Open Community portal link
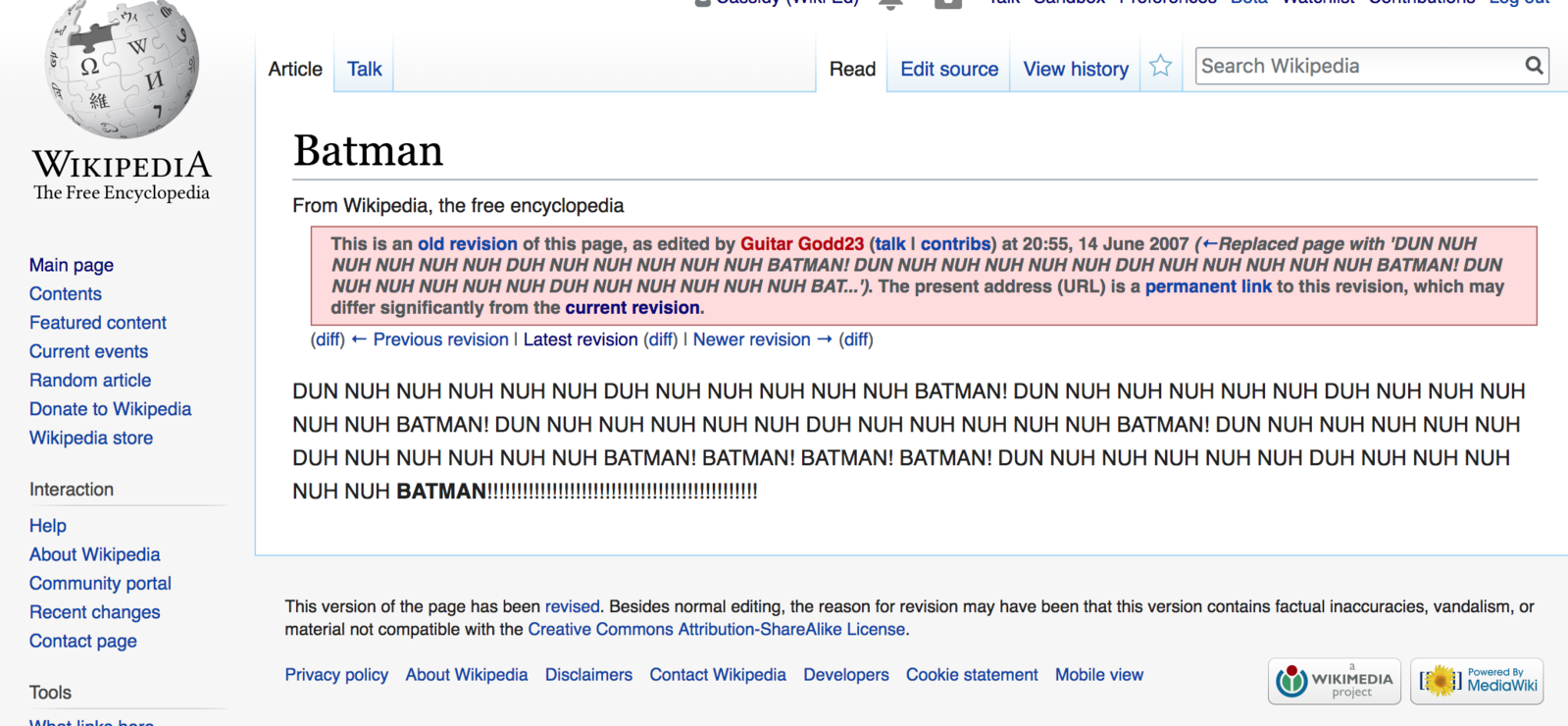The width and height of the screenshot is (1568, 726). tap(100, 583)
